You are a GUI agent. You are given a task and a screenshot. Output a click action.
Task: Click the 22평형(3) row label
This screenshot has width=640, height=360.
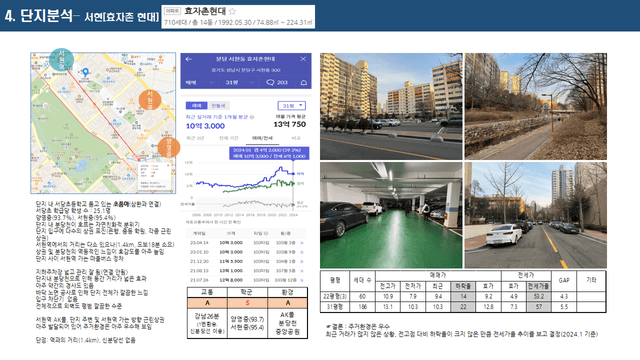(335, 297)
